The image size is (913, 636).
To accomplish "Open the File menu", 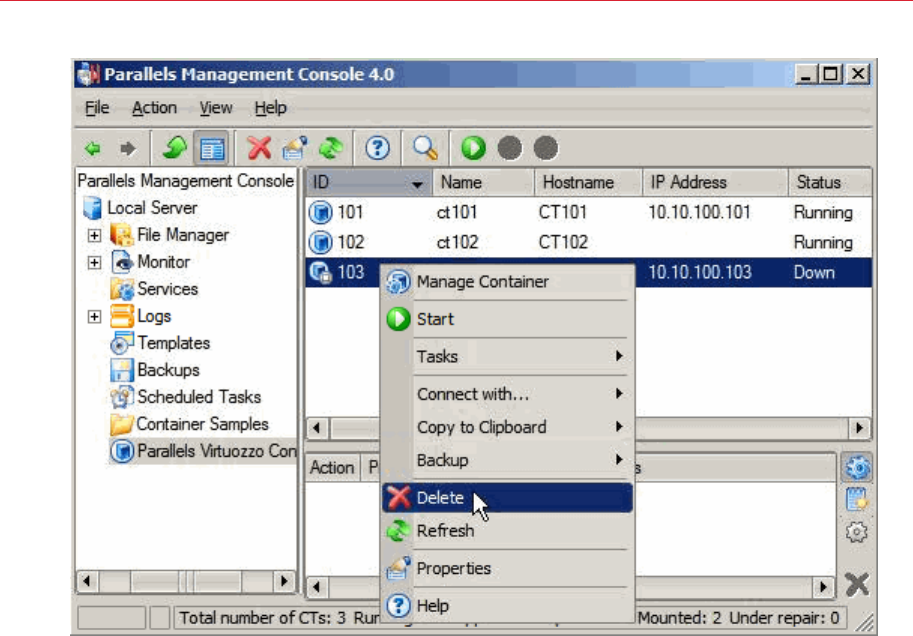I will pyautogui.click(x=97, y=108).
